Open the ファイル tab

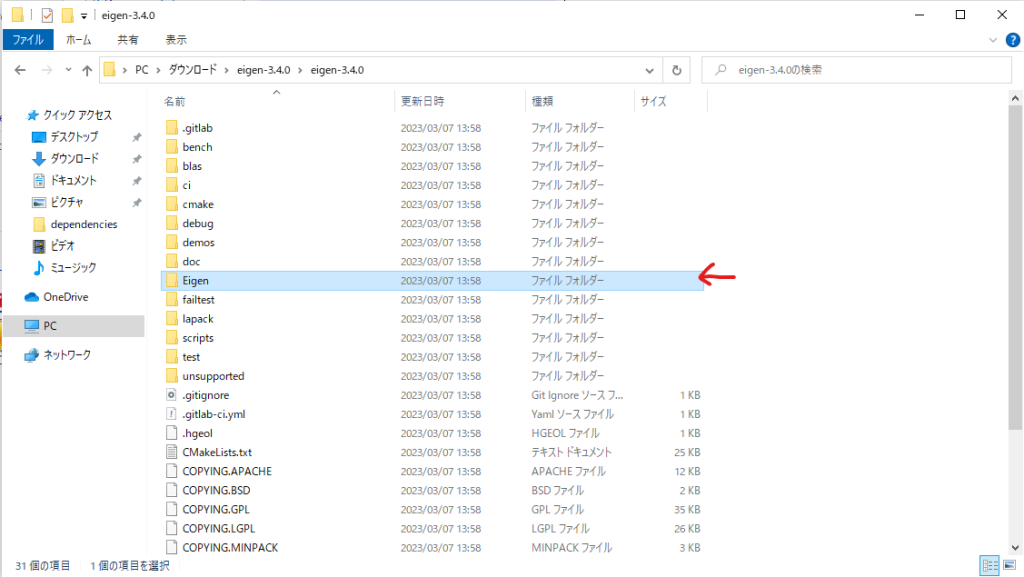[28, 40]
